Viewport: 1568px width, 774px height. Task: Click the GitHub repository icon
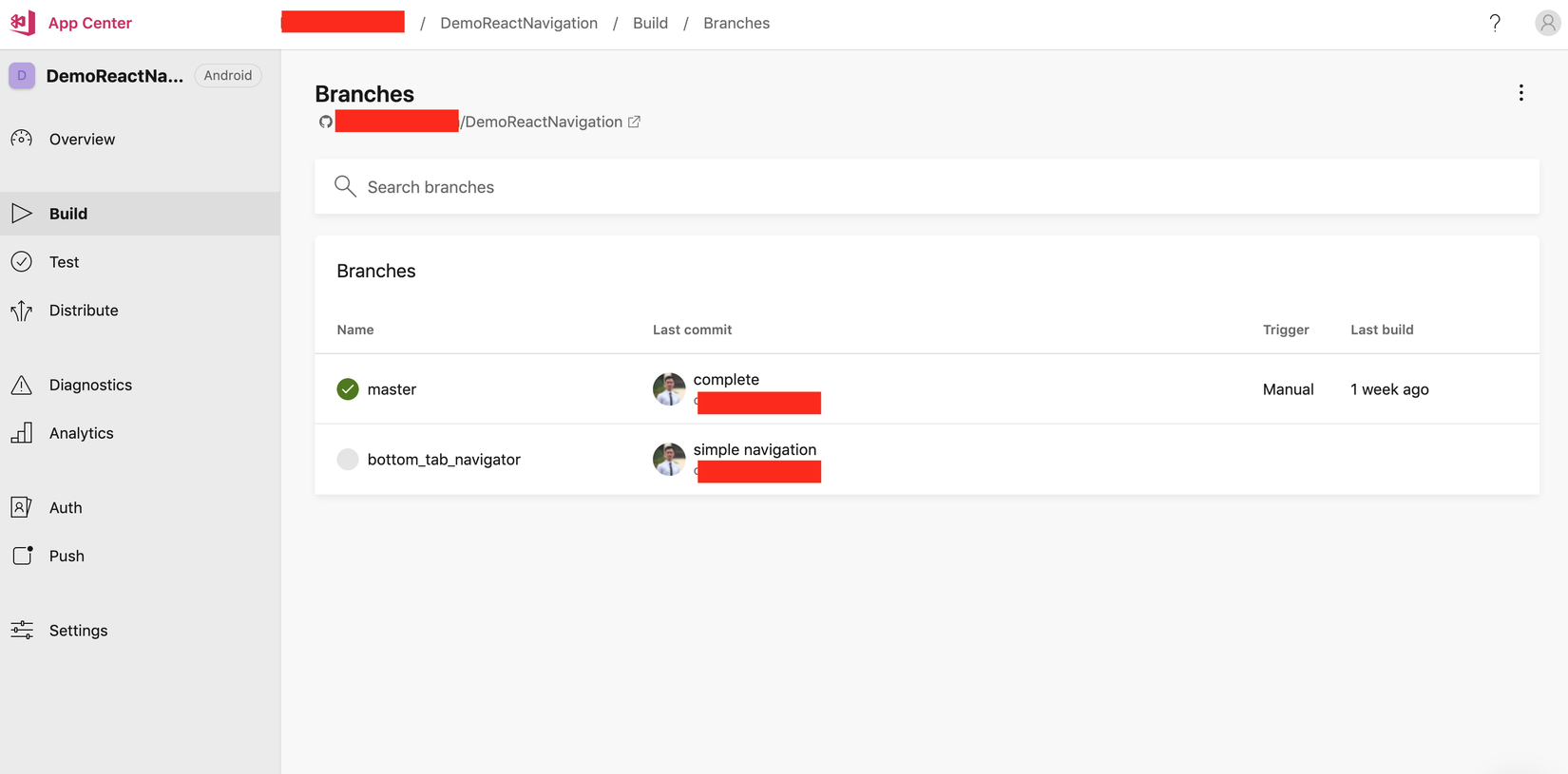click(325, 122)
